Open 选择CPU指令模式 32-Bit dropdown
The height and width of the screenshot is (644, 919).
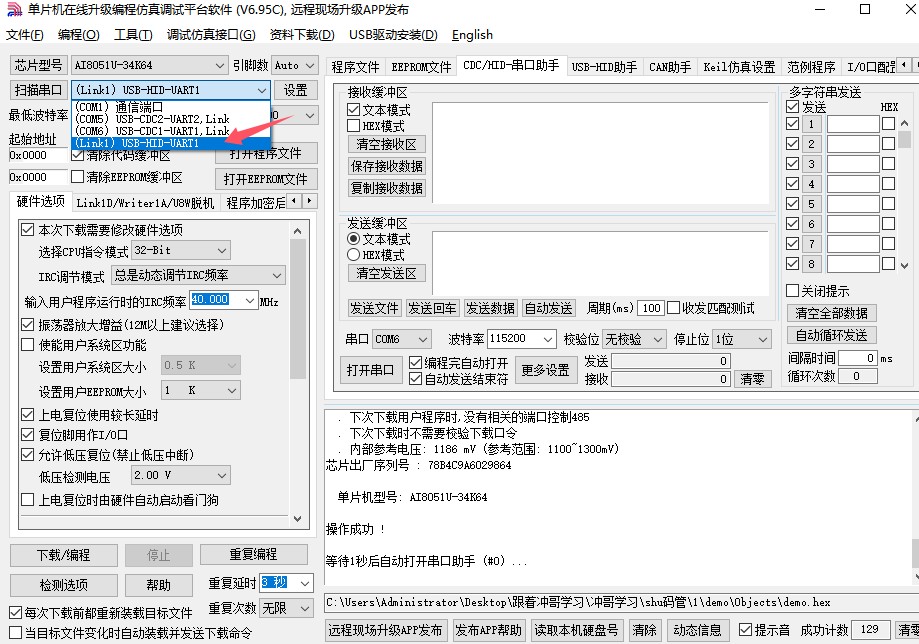click(181, 250)
